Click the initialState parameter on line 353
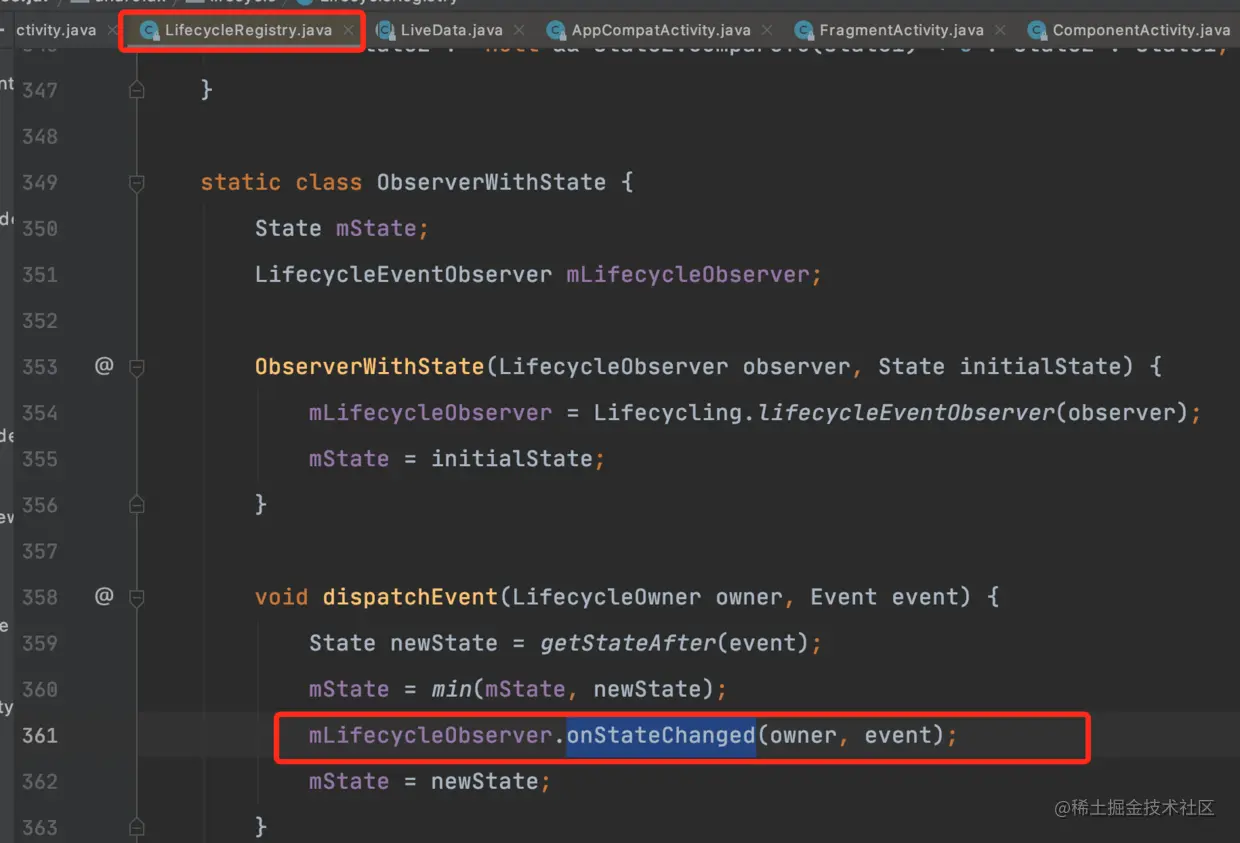The image size is (1240, 843). (1039, 366)
